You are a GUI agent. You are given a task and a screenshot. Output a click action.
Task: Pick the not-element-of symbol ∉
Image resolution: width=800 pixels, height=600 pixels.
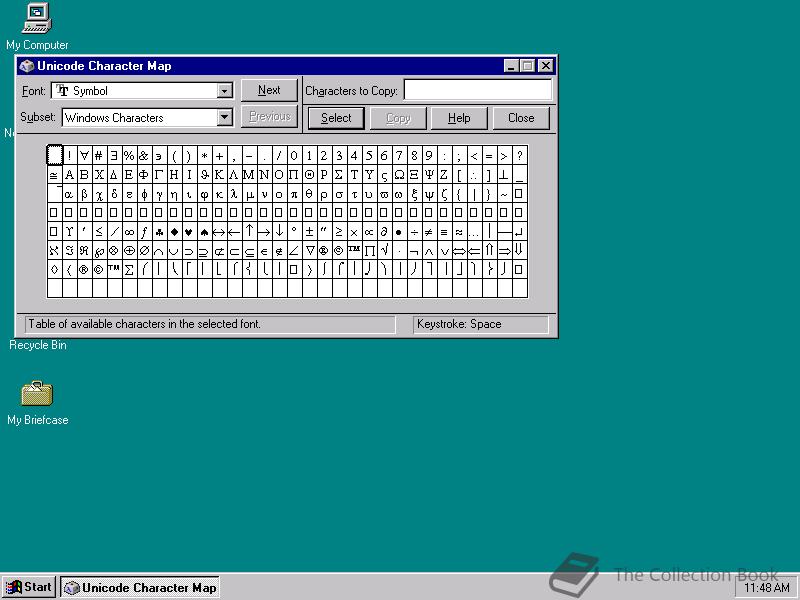click(280, 251)
